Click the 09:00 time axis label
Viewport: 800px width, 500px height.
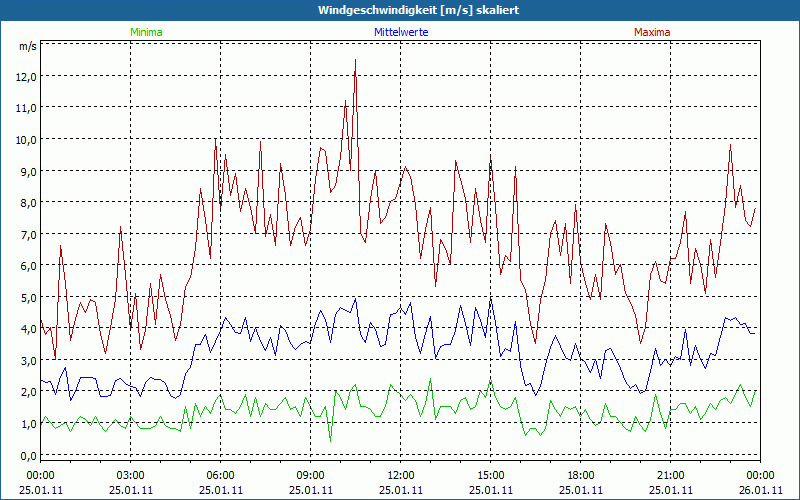pos(311,476)
